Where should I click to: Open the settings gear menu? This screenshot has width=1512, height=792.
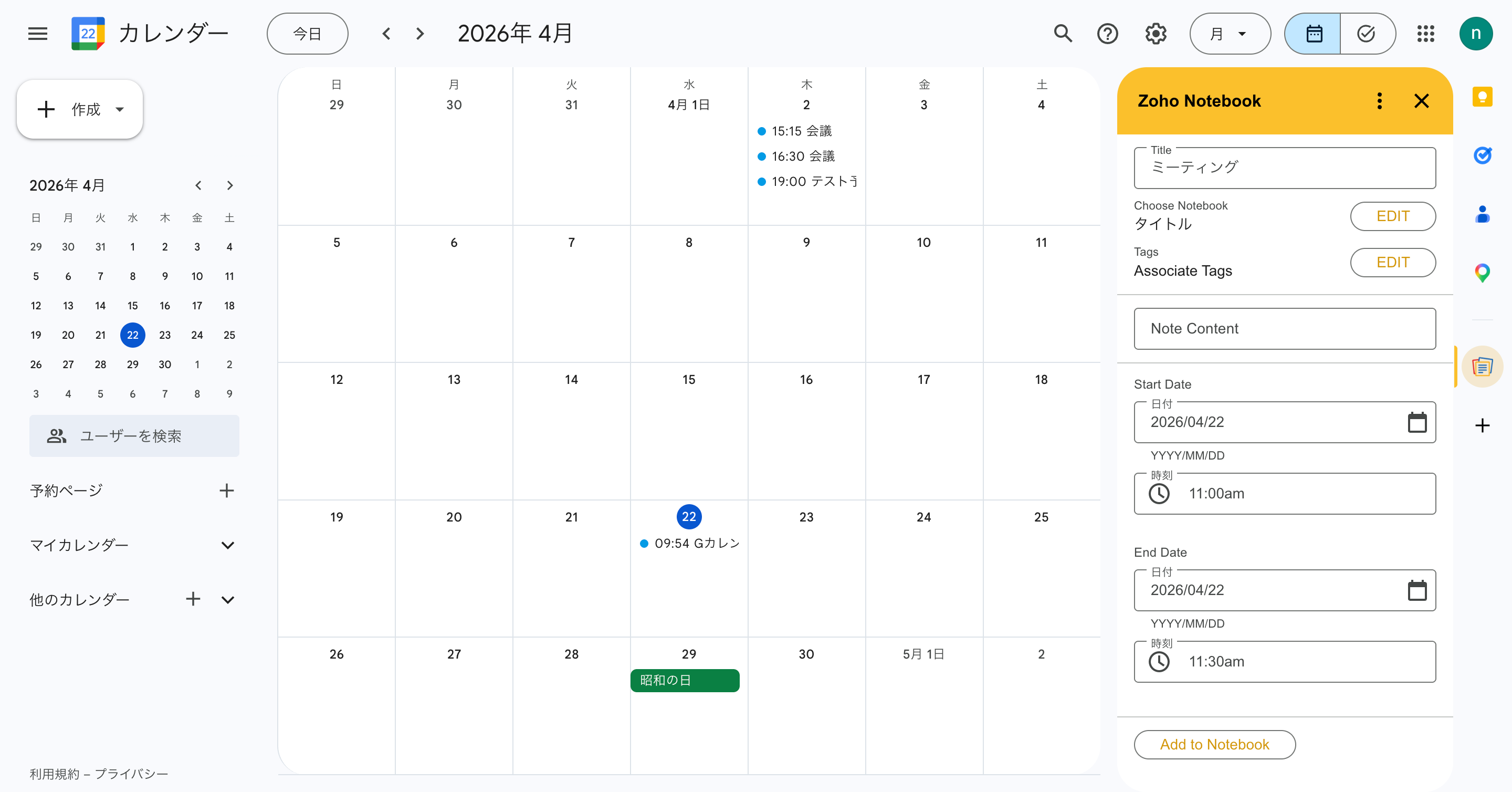1156,34
